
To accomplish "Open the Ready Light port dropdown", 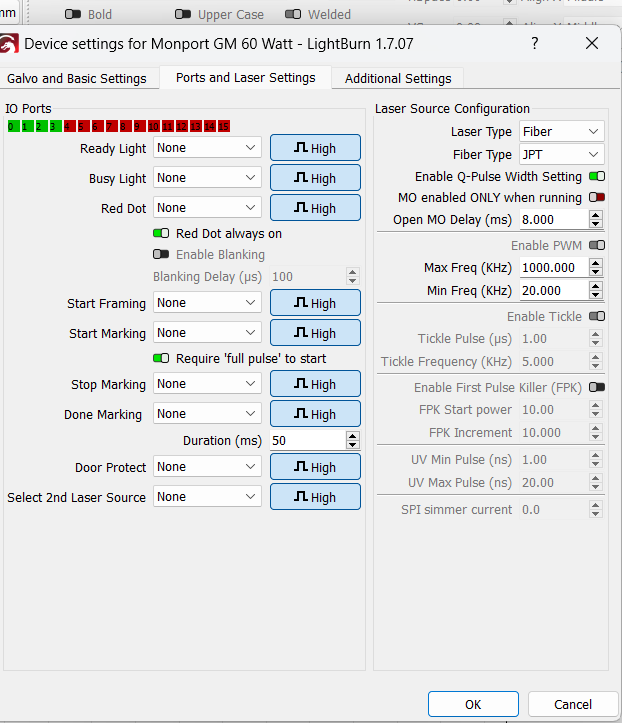I will (207, 148).
